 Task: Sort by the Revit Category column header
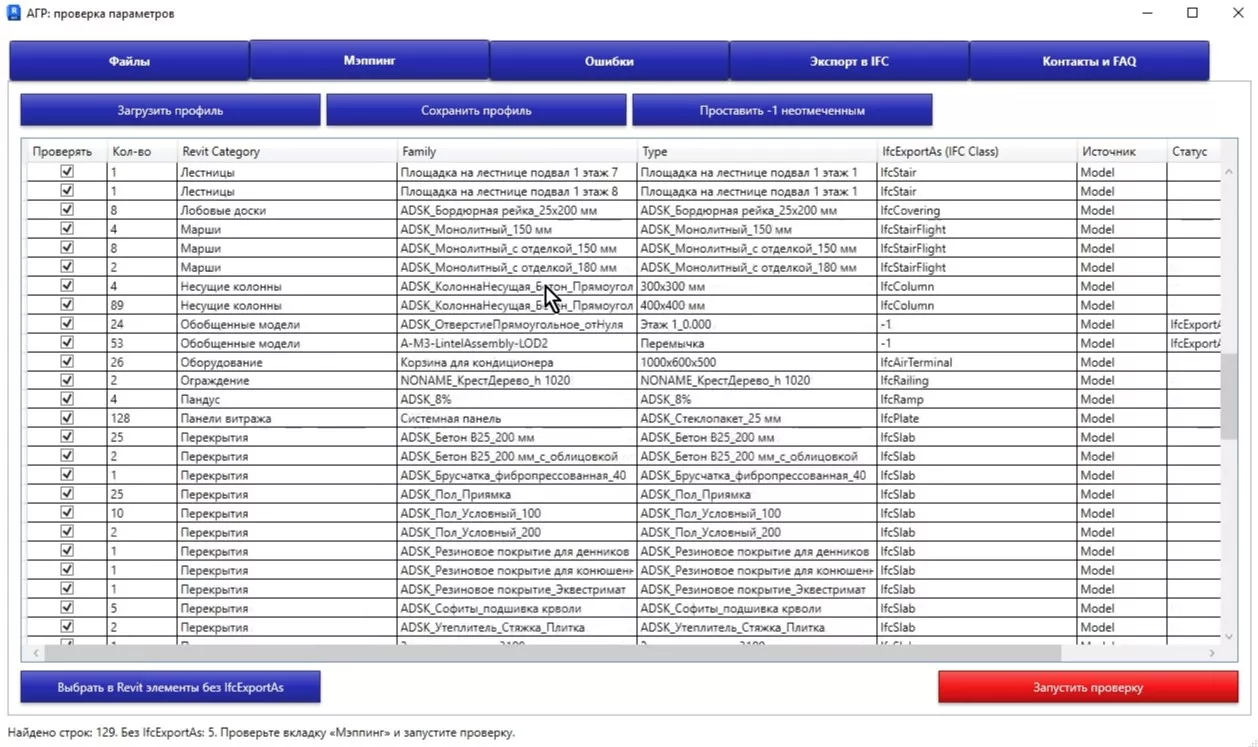coord(287,152)
